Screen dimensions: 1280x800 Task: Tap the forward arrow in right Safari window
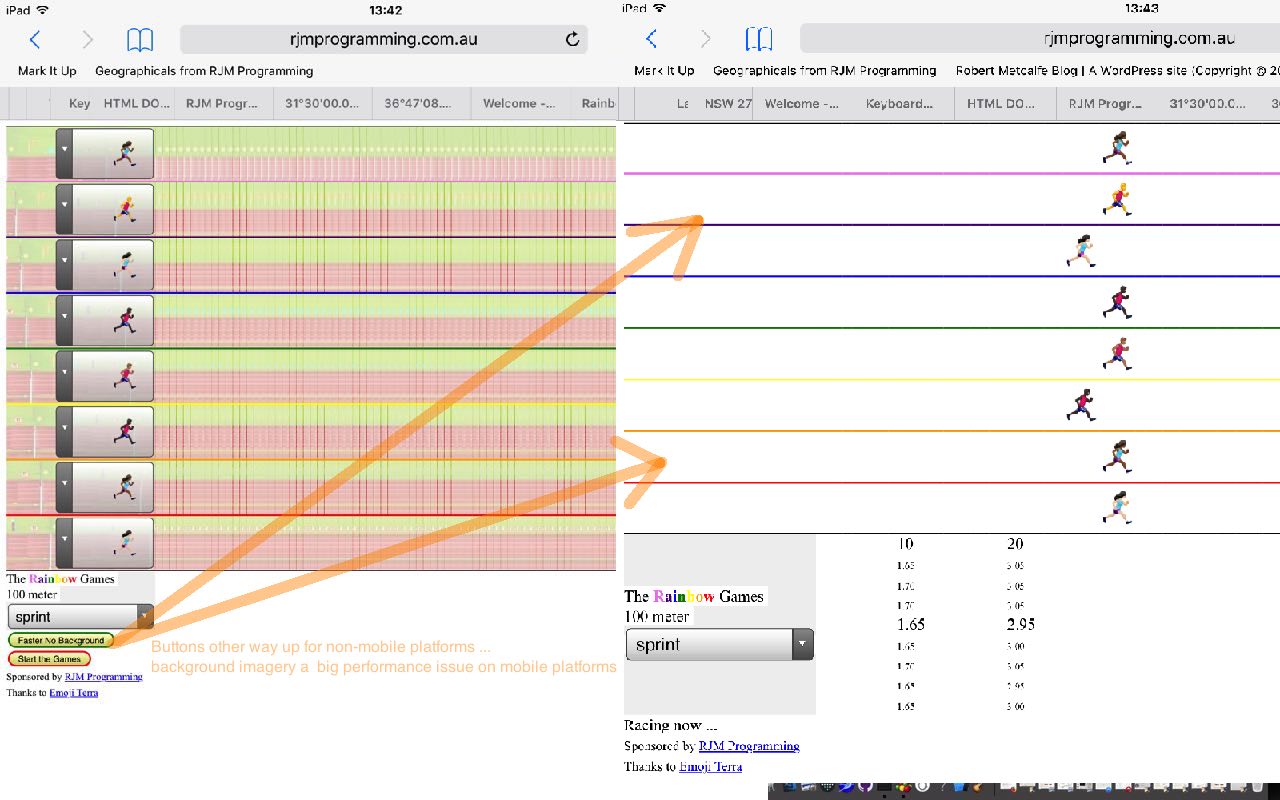coord(705,39)
